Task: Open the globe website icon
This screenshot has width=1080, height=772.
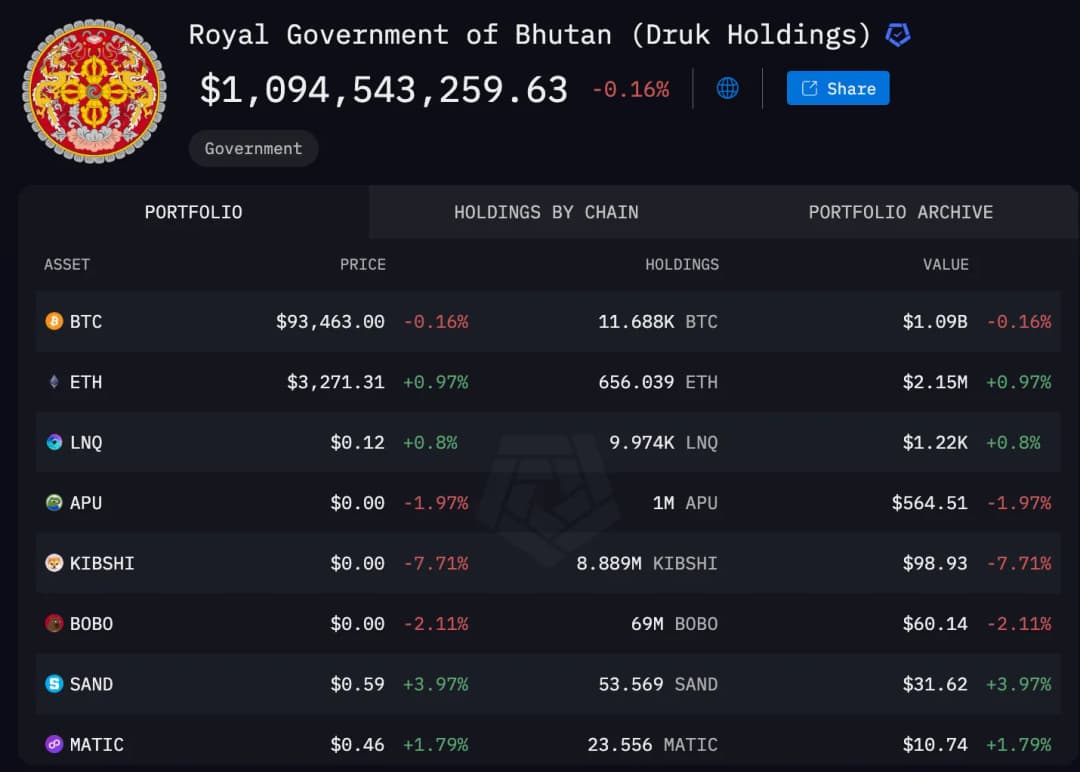Action: tap(728, 88)
